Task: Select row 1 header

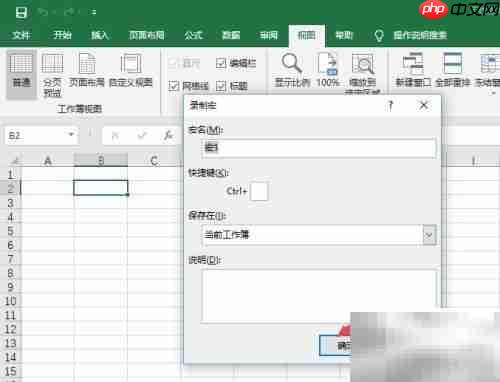Action: point(11,175)
